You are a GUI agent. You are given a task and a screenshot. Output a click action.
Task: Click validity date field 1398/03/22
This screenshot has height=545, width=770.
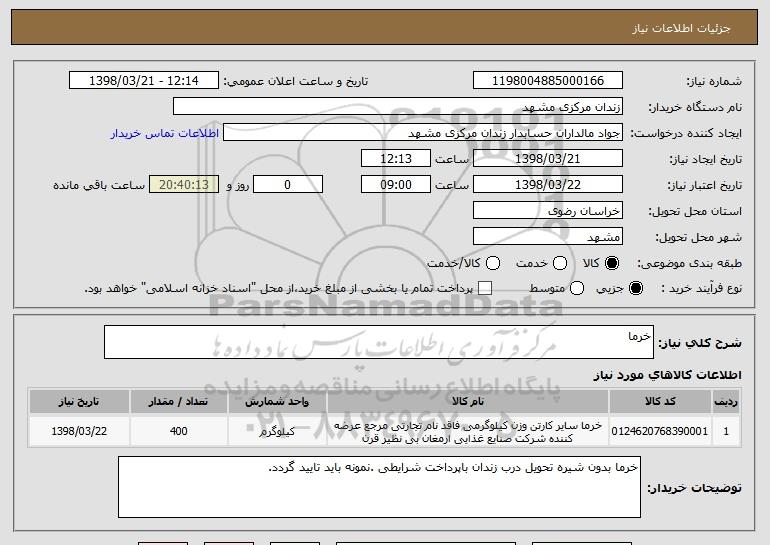(x=548, y=185)
